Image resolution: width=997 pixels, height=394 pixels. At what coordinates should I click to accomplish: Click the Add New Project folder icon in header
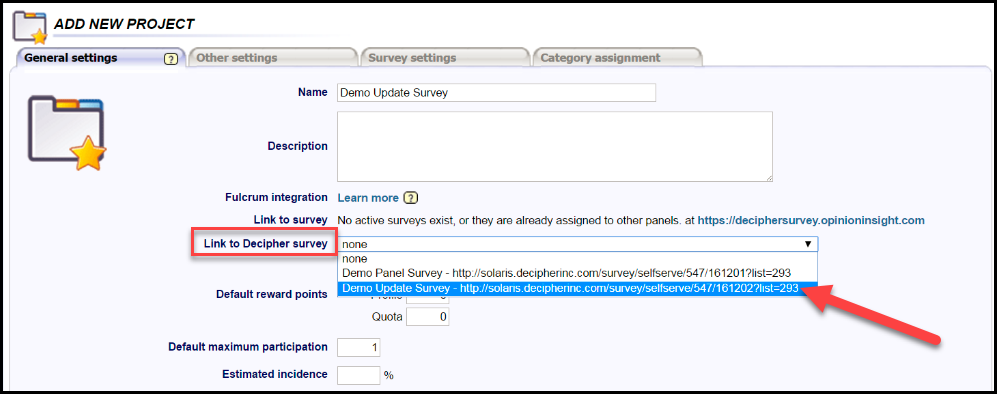[x=30, y=27]
